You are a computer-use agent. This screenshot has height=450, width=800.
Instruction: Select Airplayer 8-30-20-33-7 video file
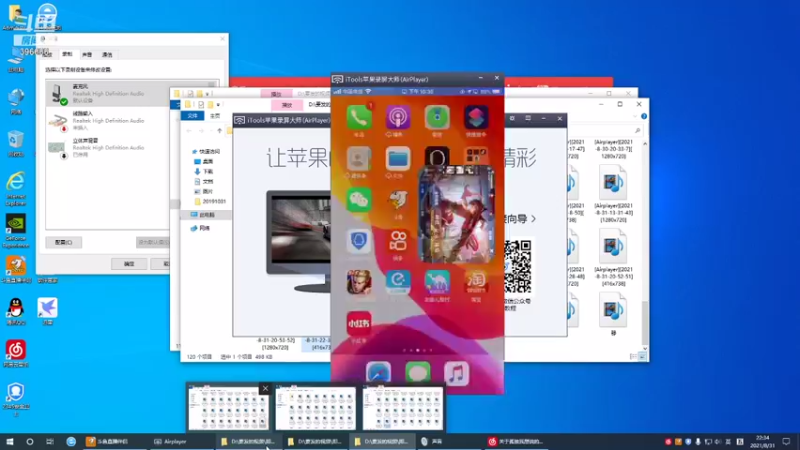pos(613,148)
